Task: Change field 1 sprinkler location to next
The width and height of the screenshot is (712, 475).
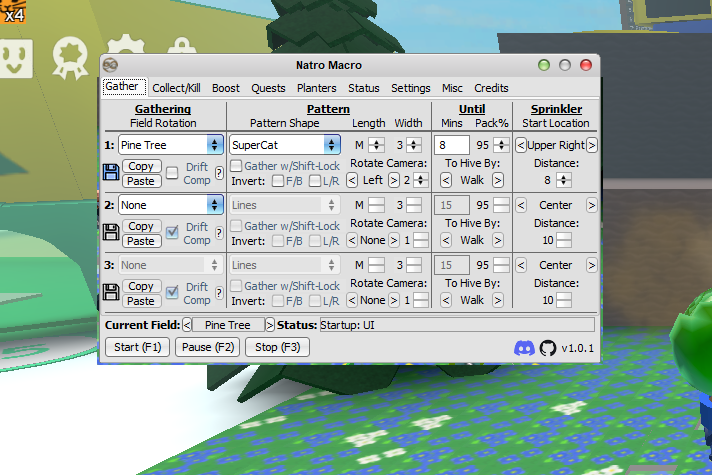Action: tap(591, 145)
